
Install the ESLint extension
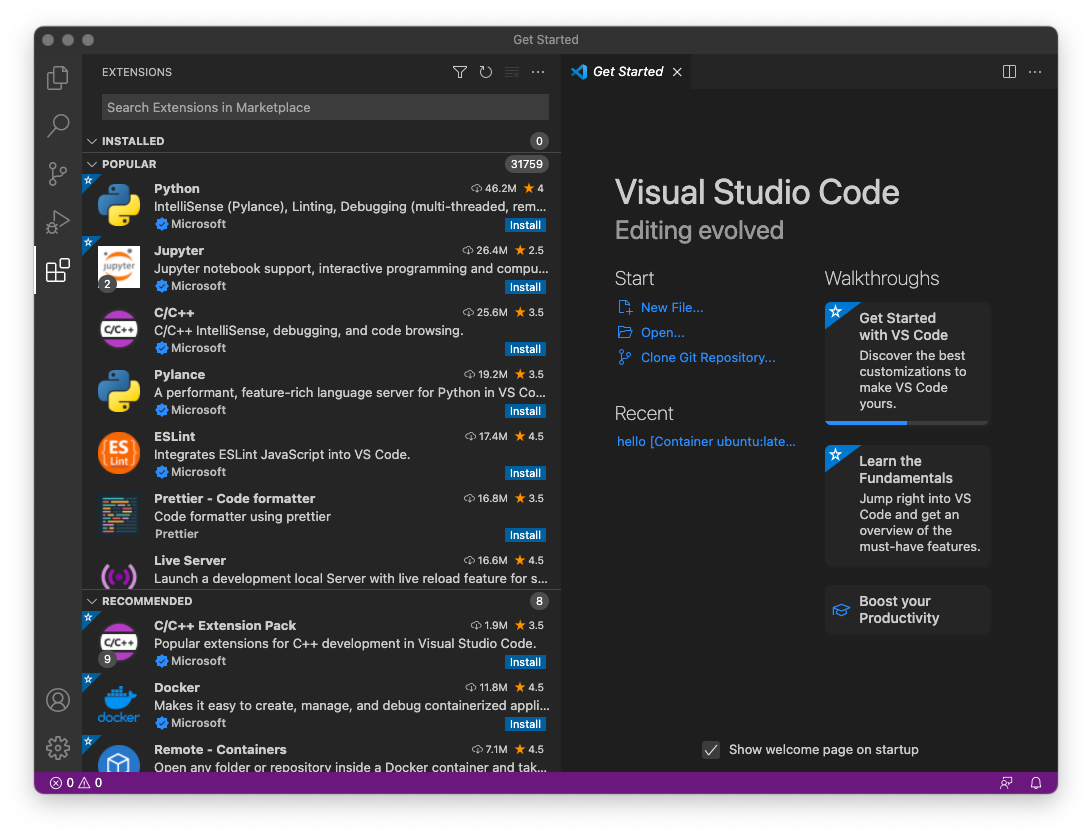tap(525, 473)
